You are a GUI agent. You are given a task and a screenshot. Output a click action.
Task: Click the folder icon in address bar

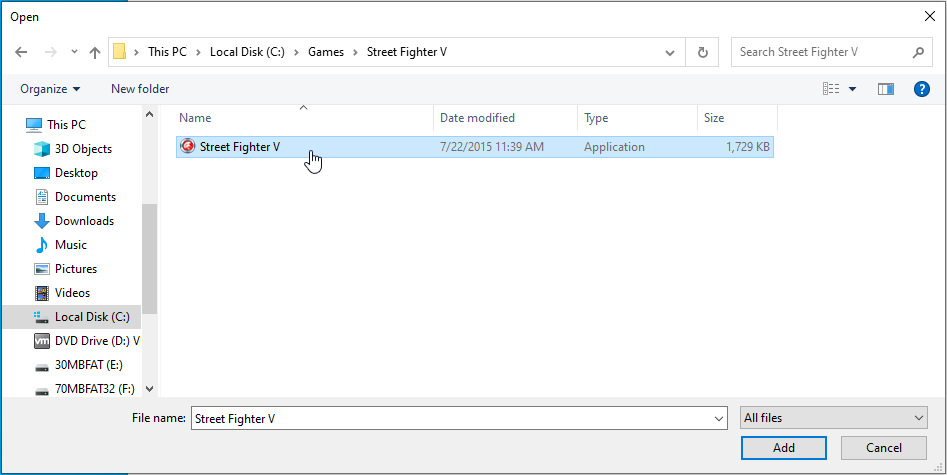(120, 51)
